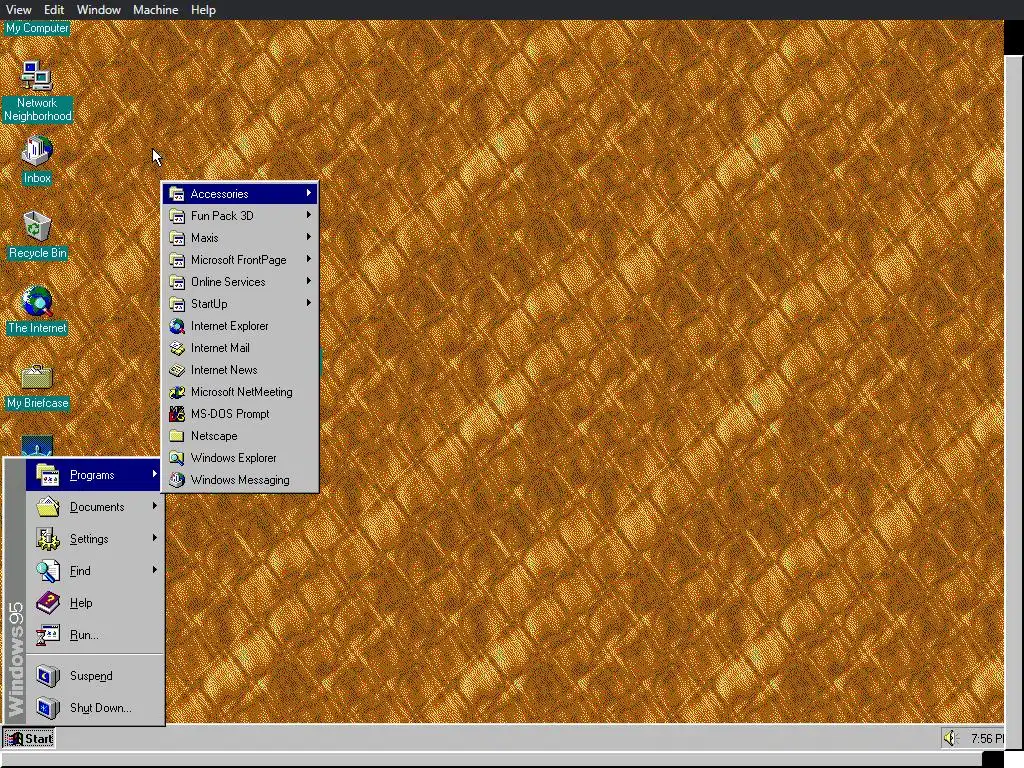Choose the Internet Explorer menu entry
Viewport: 1024px width, 768px height.
point(240,326)
